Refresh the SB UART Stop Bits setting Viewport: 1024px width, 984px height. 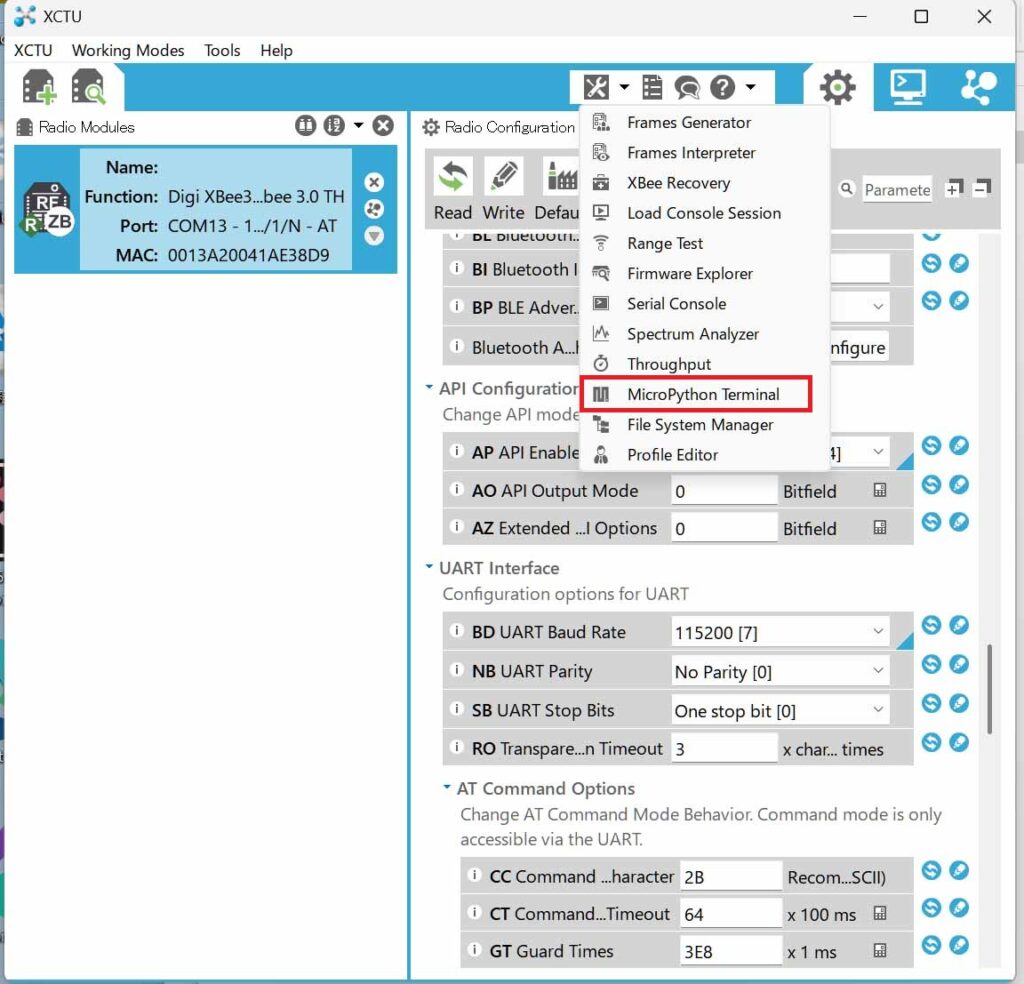931,703
